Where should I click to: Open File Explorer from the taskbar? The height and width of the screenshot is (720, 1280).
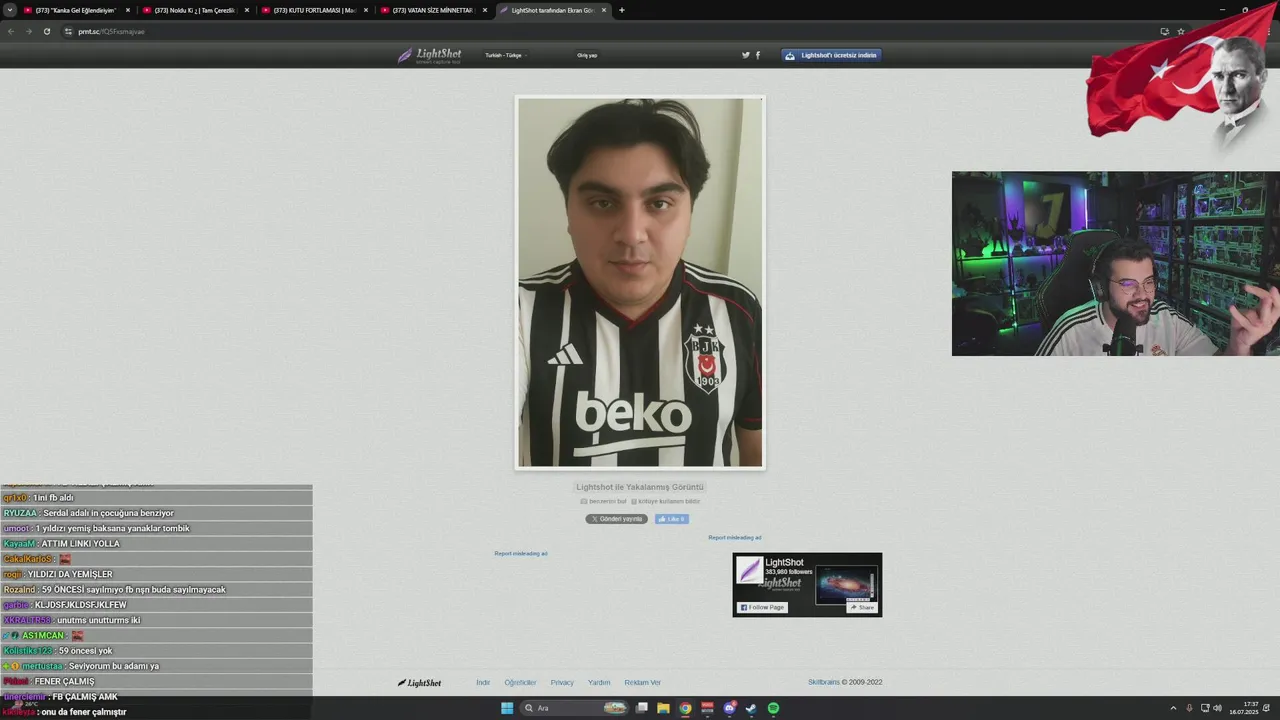(x=663, y=708)
